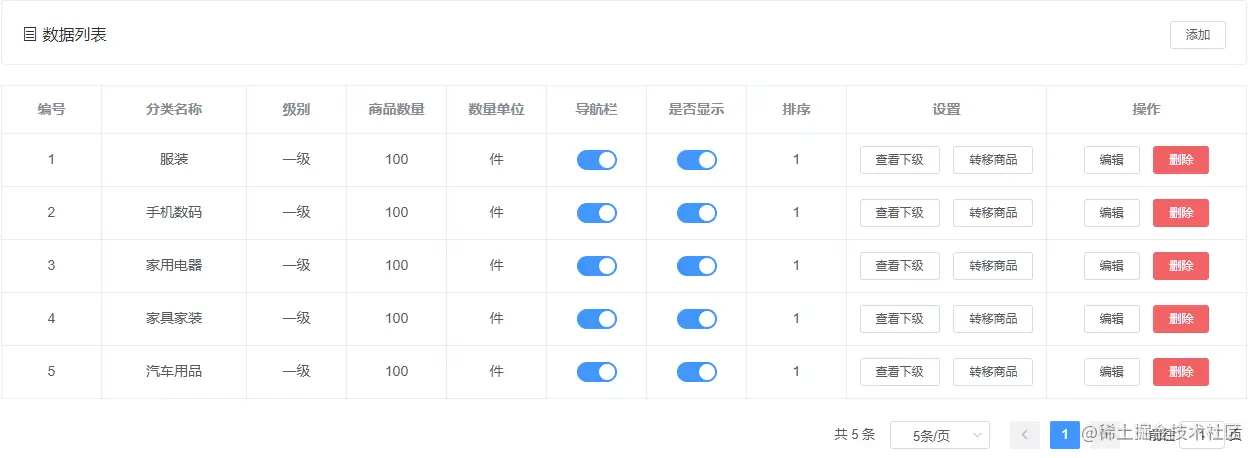Viewport: 1257px width, 458px height.
Task: Click 编辑 for 服装 row
Action: [x=1112, y=160]
